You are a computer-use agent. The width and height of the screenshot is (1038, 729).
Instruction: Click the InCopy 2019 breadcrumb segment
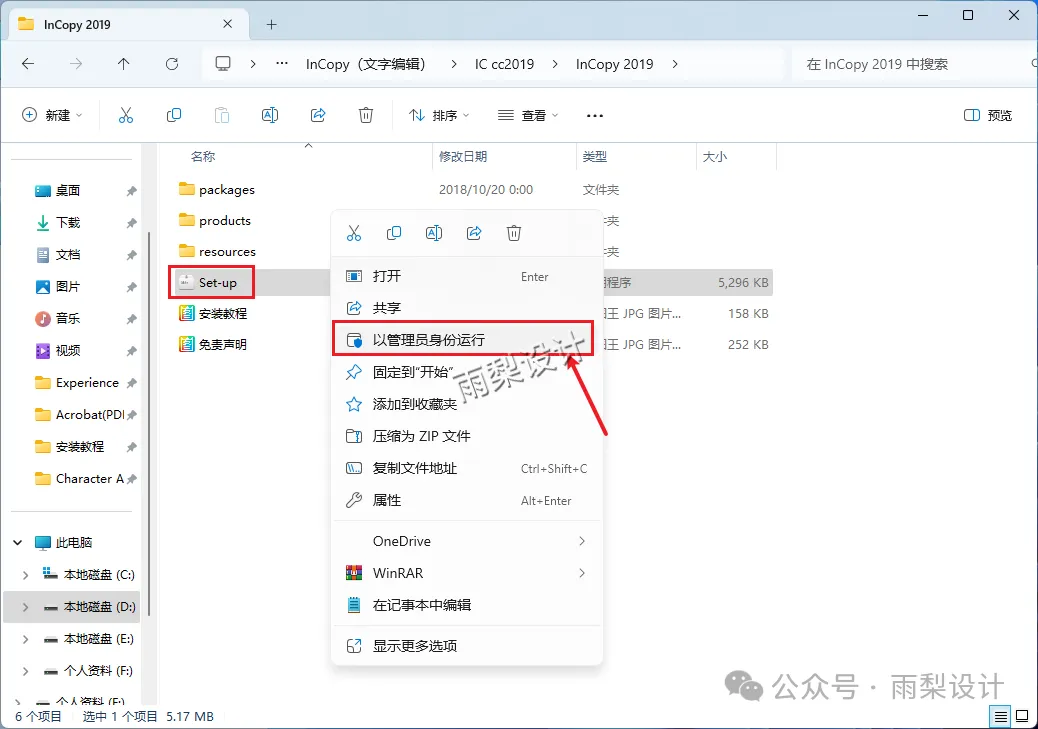pyautogui.click(x=614, y=64)
